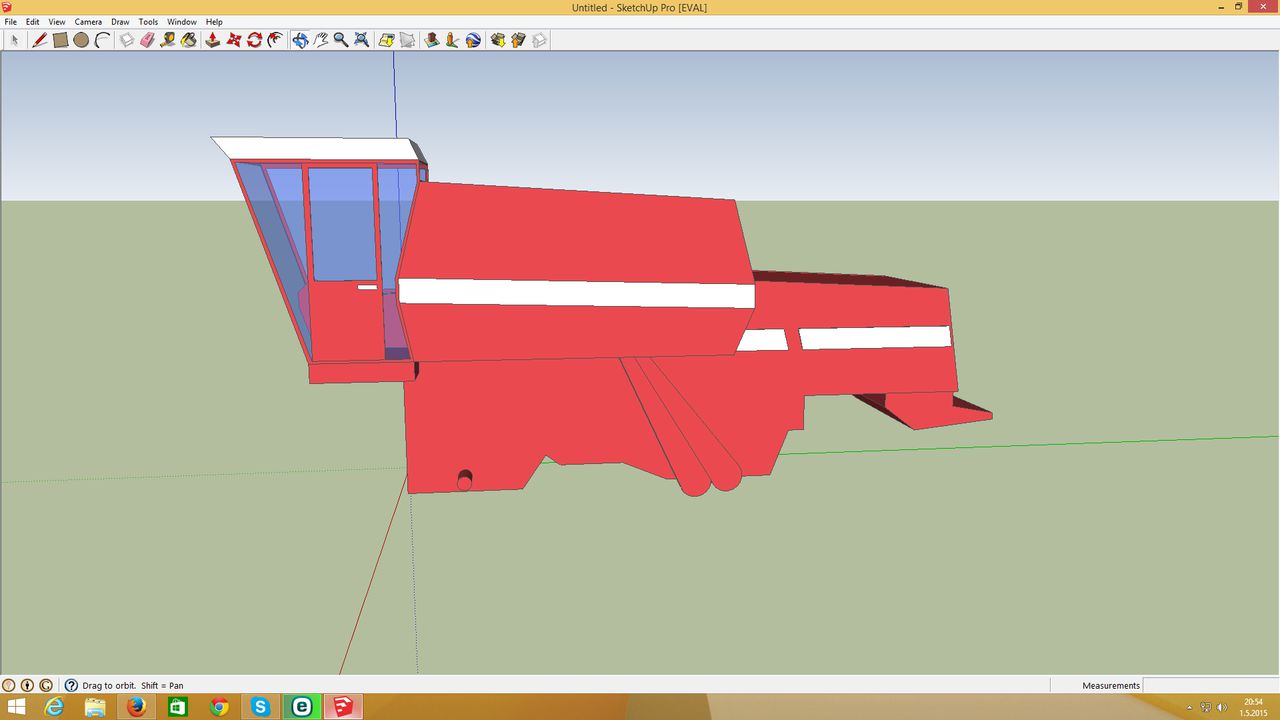This screenshot has height=720, width=1280.
Task: Open Google Chrome from taskbar
Action: click(x=219, y=707)
